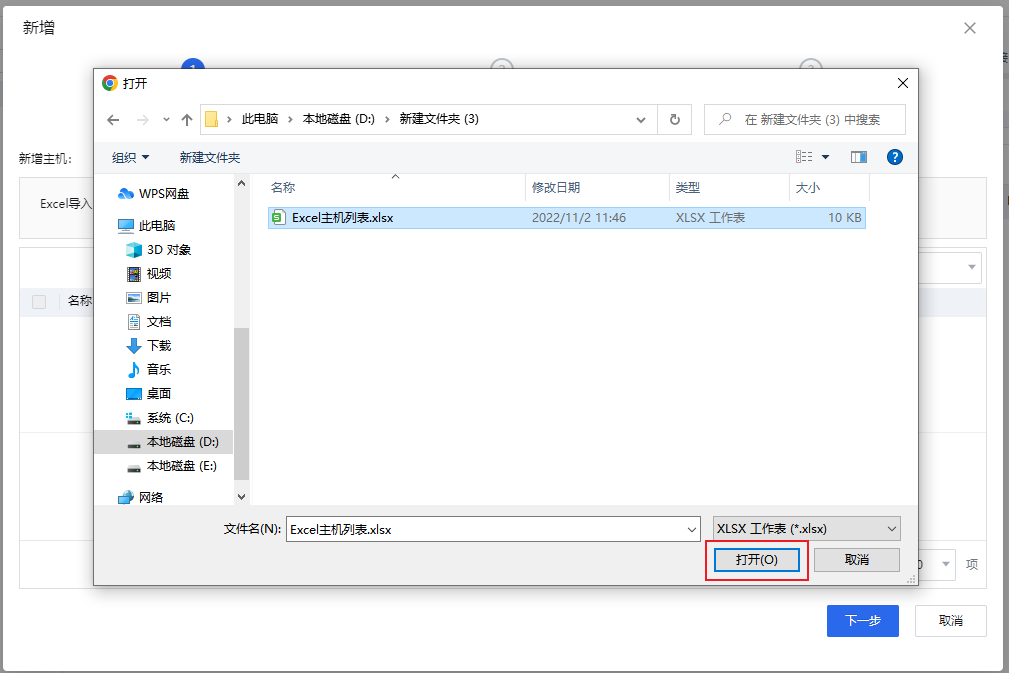Expand the 组织 menu
Viewport: 1009px width, 673px height.
coord(130,157)
